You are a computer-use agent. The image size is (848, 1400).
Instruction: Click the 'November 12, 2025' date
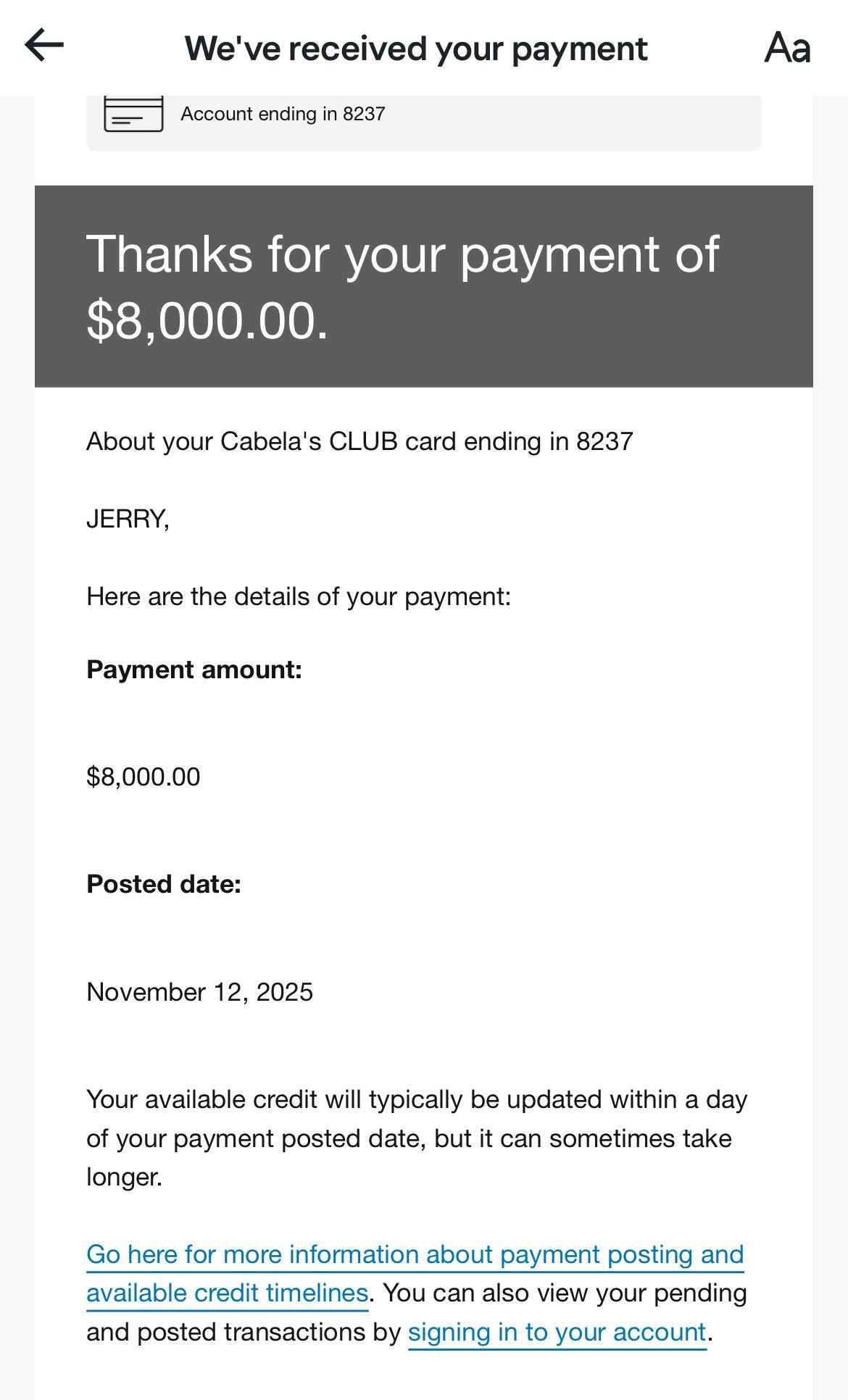[x=200, y=992]
